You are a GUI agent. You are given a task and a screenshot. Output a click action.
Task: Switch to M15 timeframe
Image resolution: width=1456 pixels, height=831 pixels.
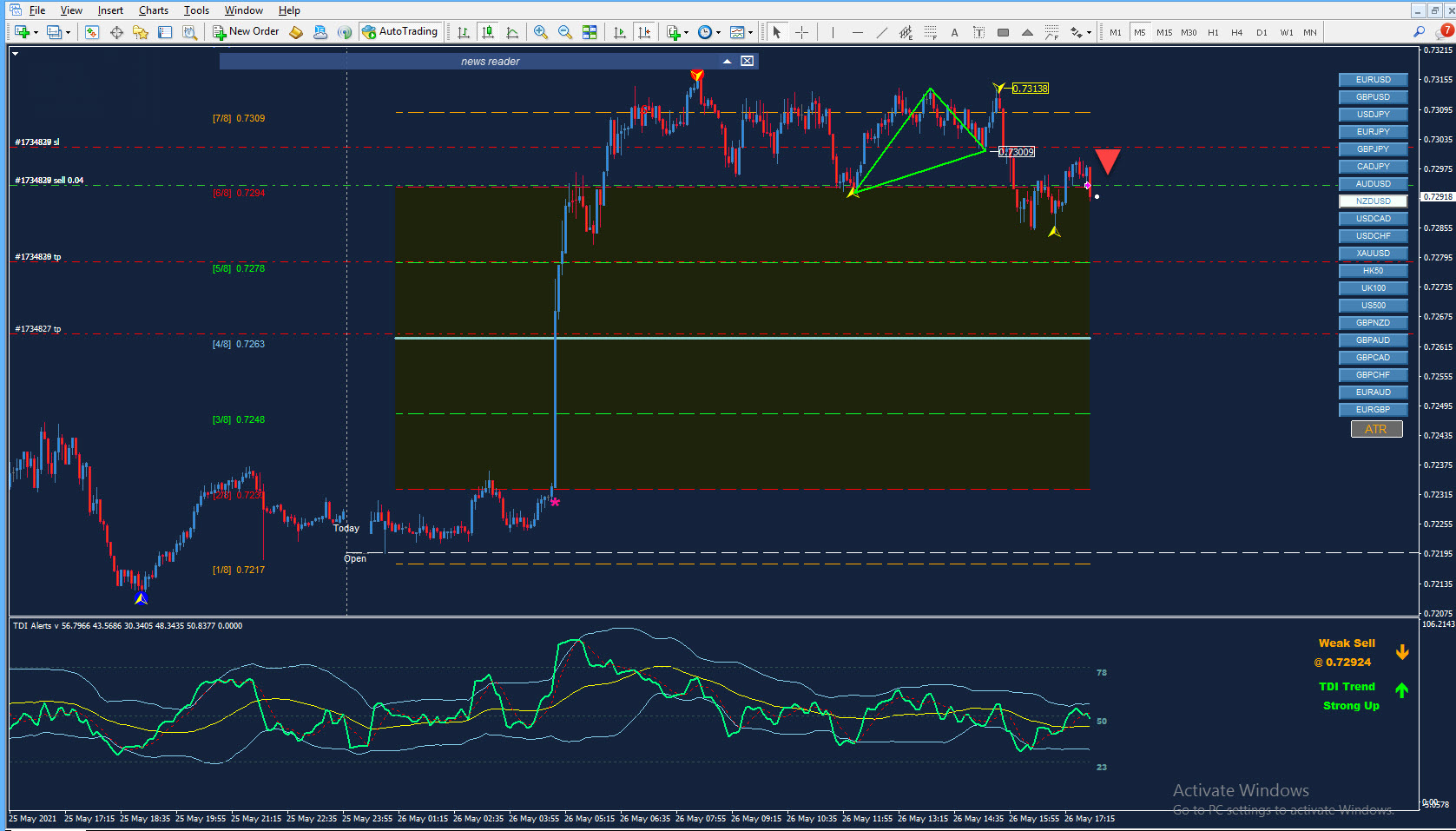click(x=1164, y=32)
